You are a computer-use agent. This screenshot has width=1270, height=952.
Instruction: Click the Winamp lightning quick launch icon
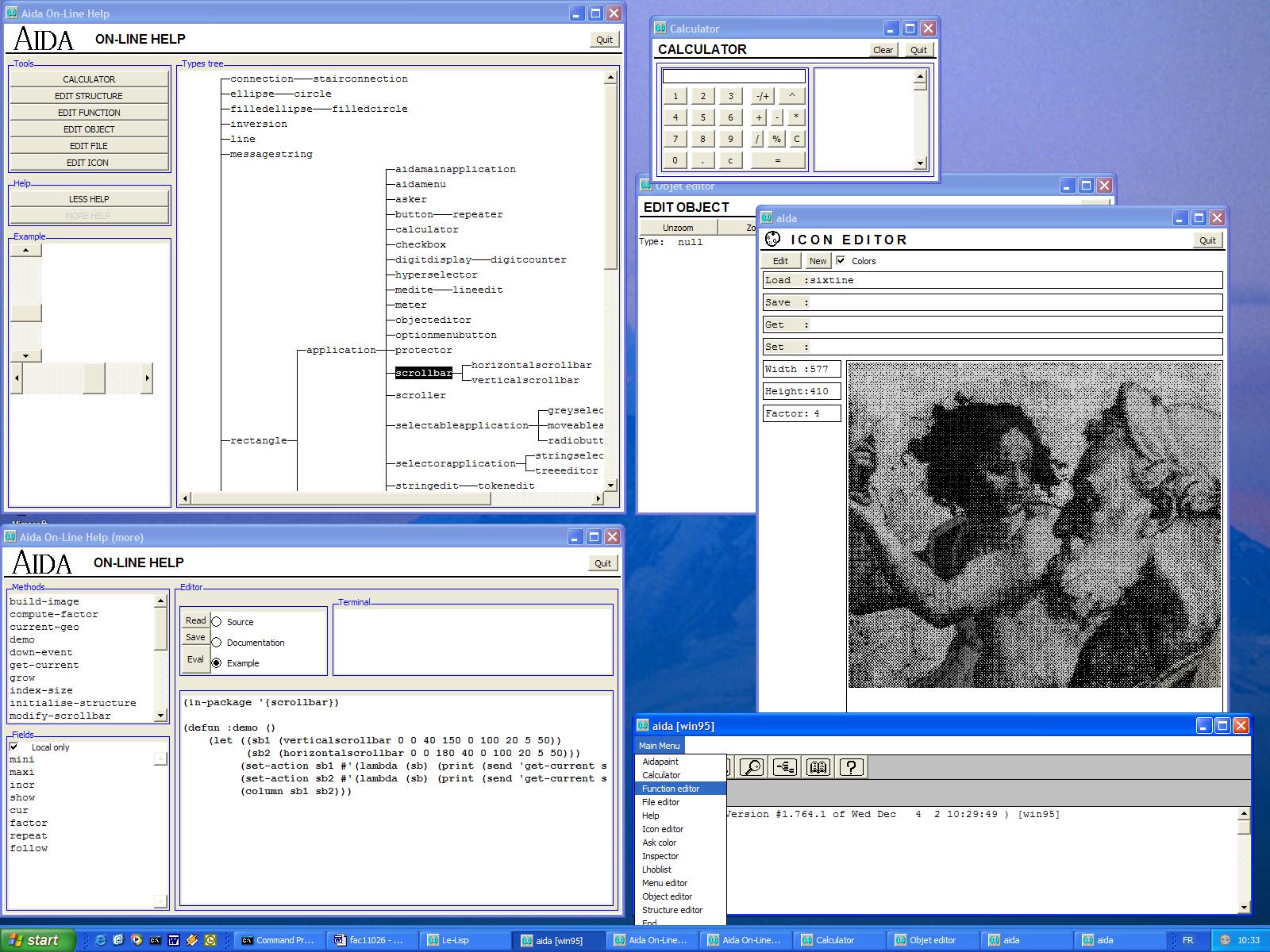pos(192,940)
